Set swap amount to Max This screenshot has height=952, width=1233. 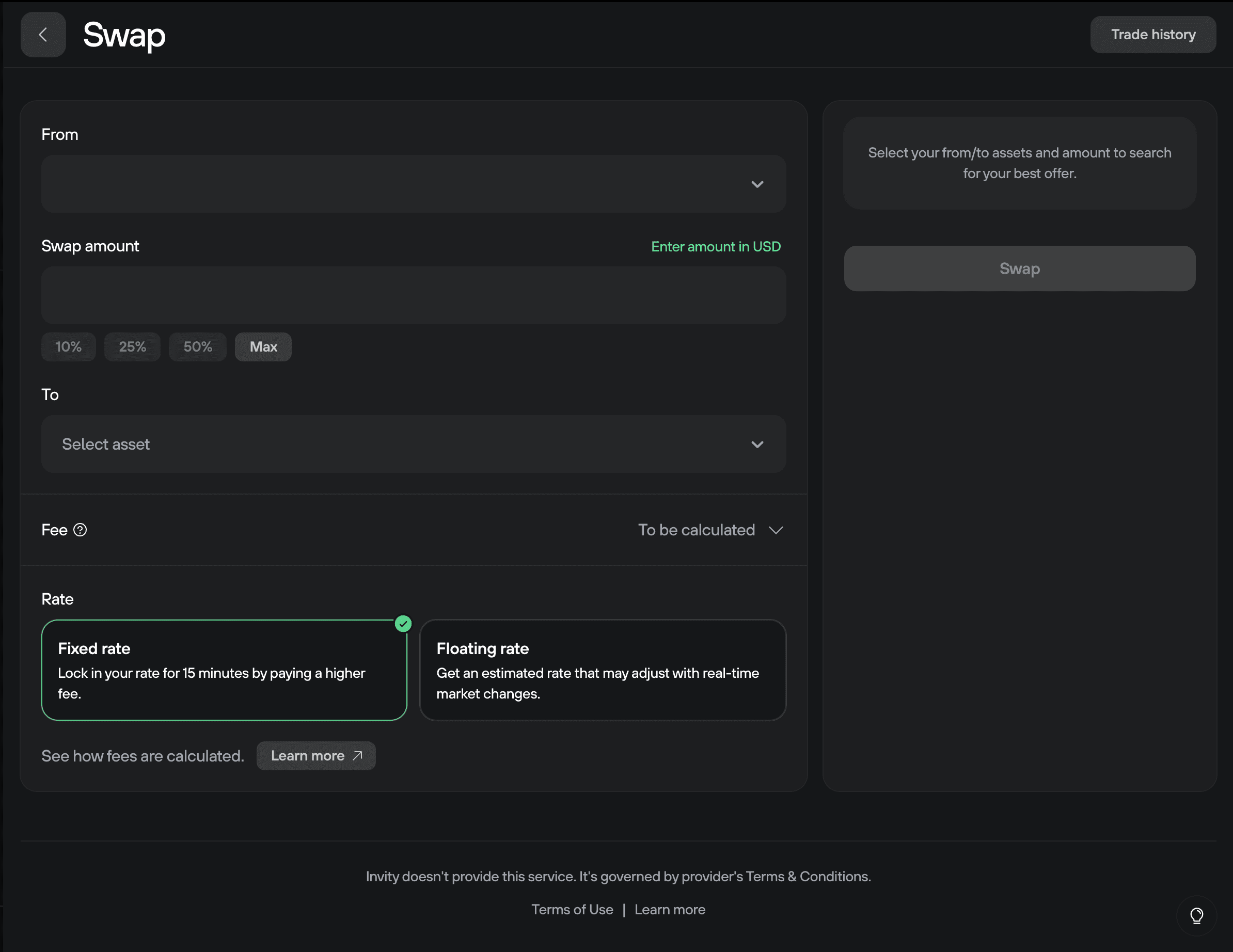(263, 347)
